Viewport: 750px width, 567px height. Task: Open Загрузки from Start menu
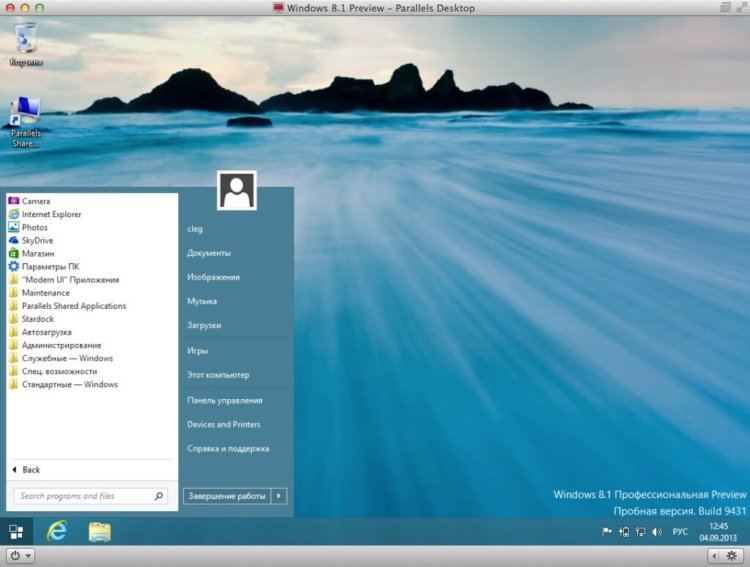coord(204,325)
